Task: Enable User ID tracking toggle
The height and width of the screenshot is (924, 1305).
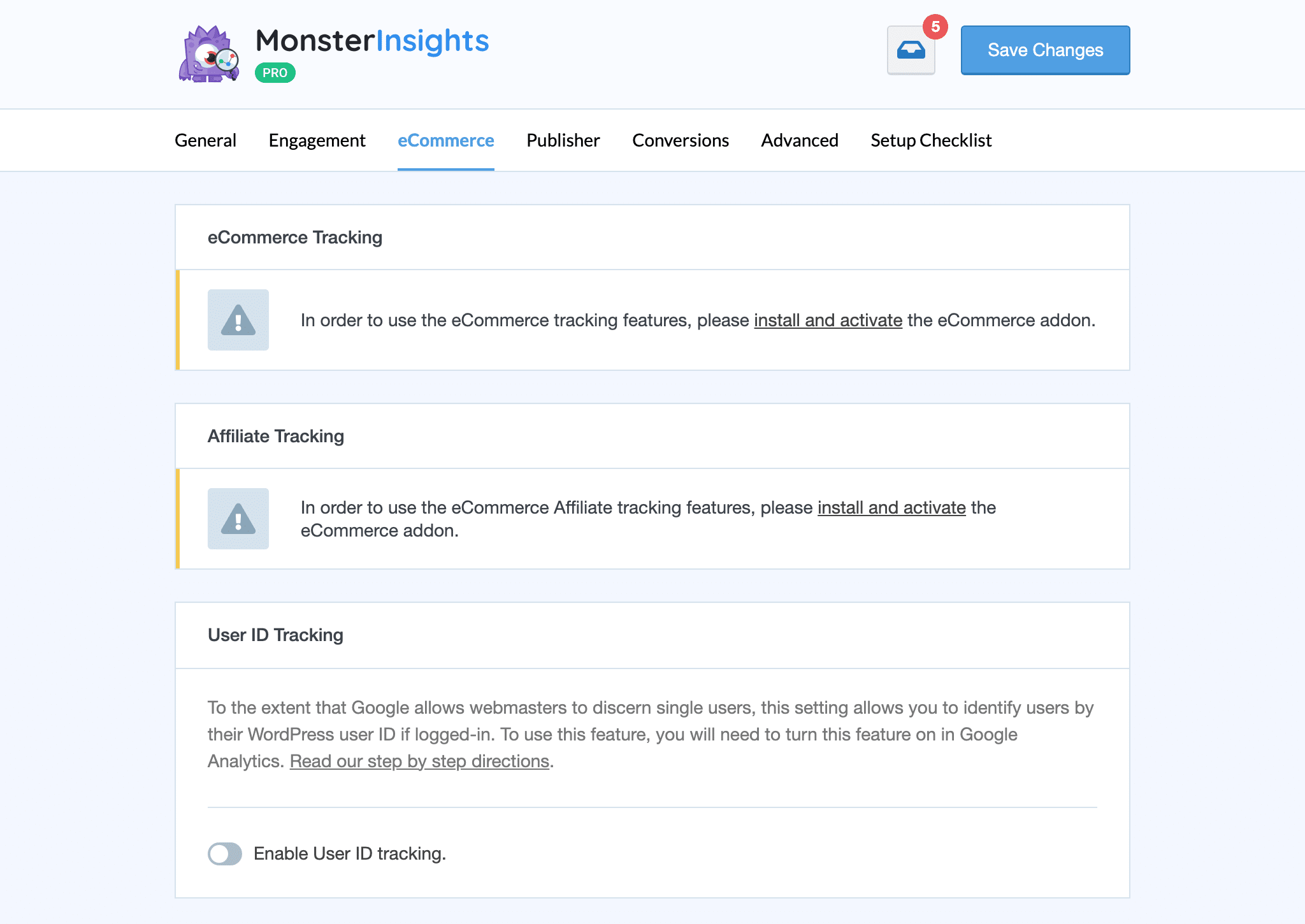Action: (225, 854)
